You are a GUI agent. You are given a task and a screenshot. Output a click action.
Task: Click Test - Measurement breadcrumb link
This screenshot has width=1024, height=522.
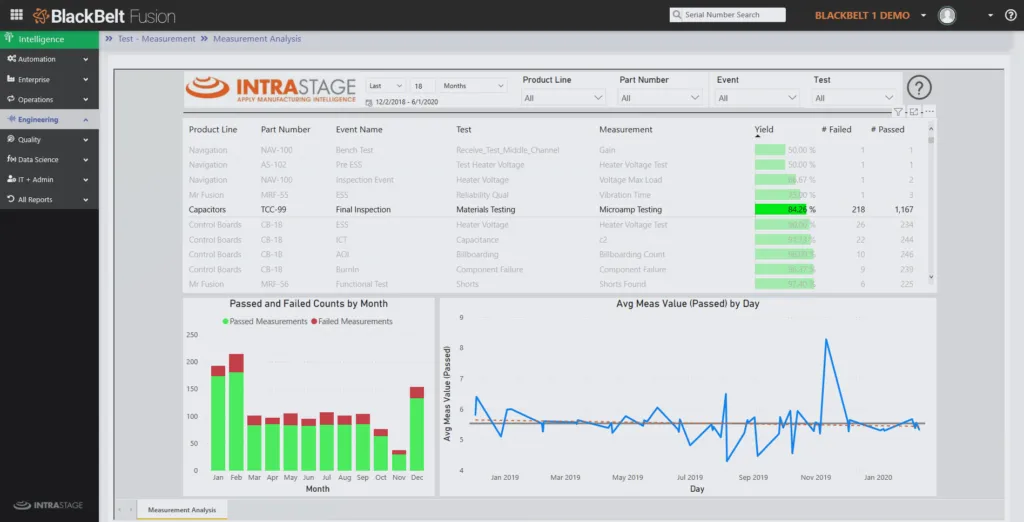[156, 39]
